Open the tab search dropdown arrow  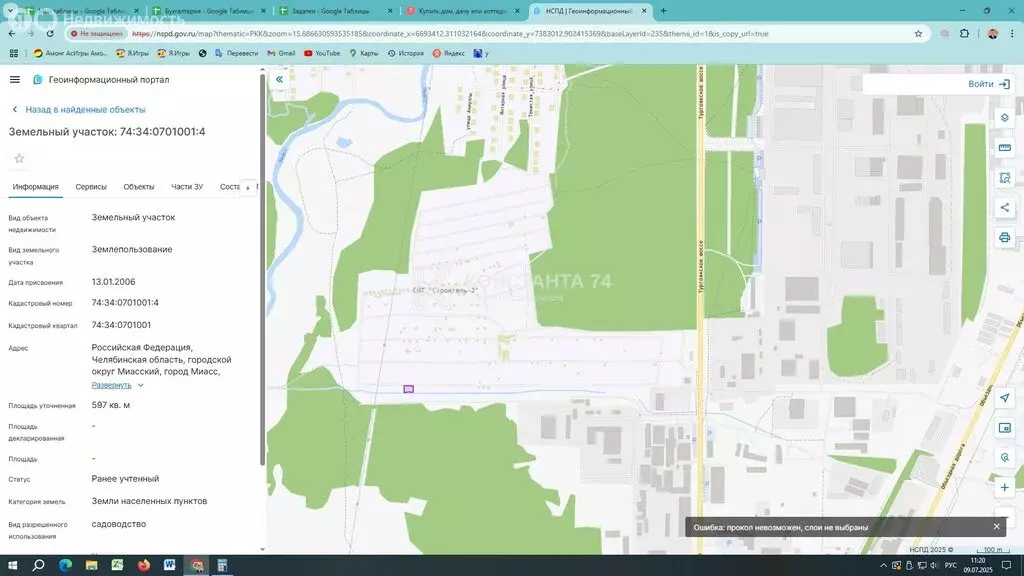pos(10,11)
